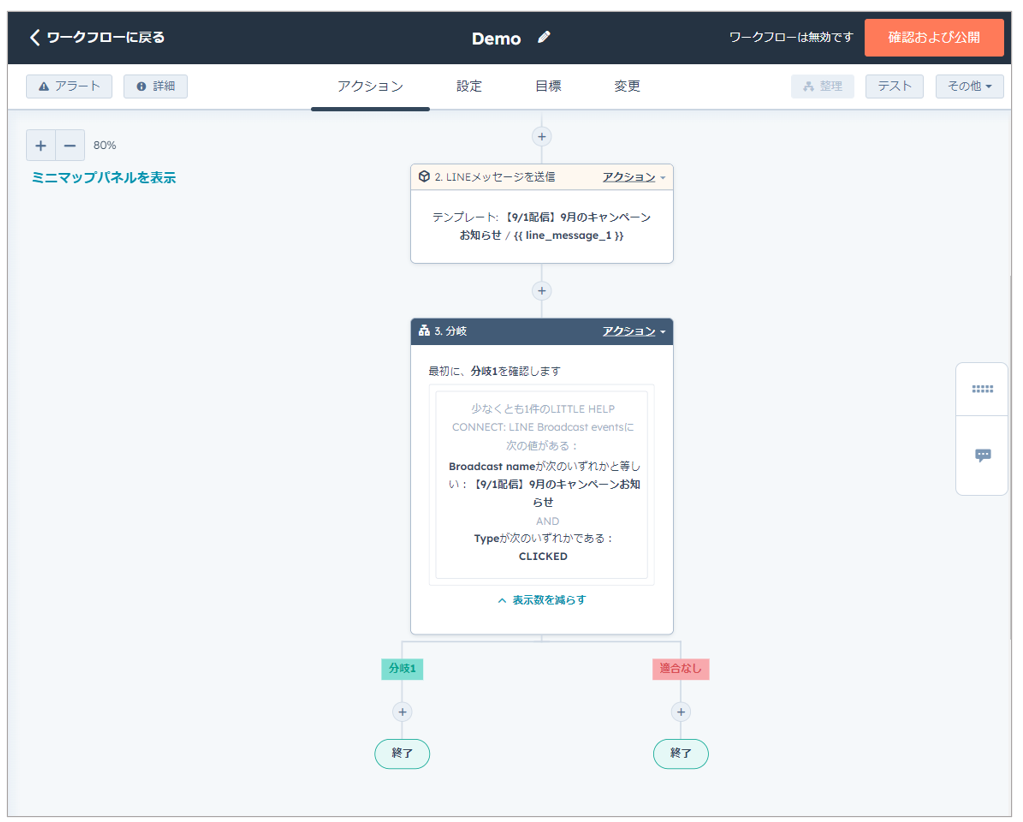Add an action under the 適合なし branch
Screen dimensions: 1023x822
[681, 712]
